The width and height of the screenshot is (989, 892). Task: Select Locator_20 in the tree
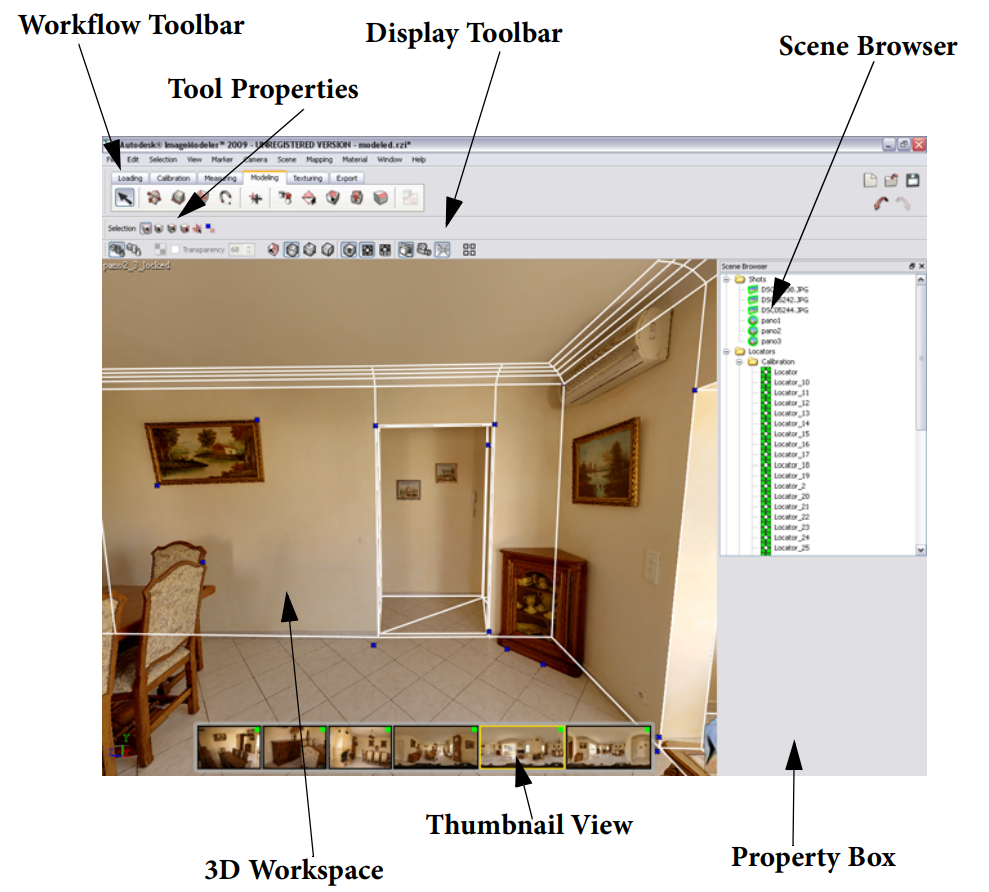(x=792, y=496)
